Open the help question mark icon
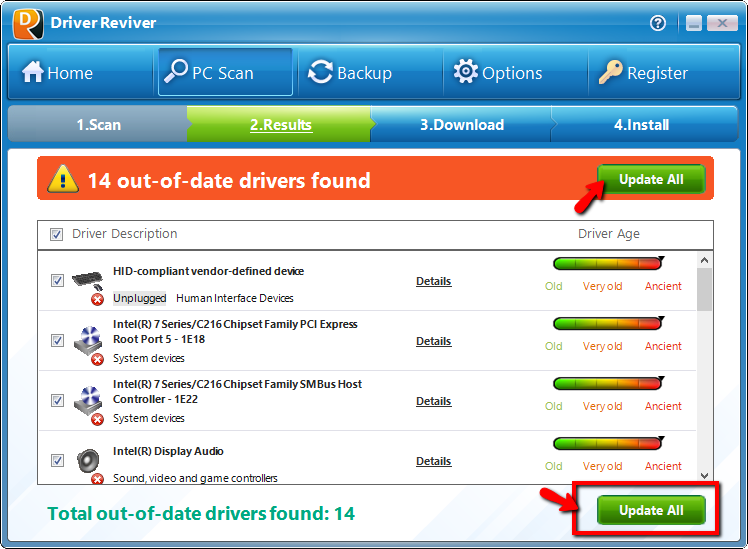748x549 pixels. coord(658,22)
